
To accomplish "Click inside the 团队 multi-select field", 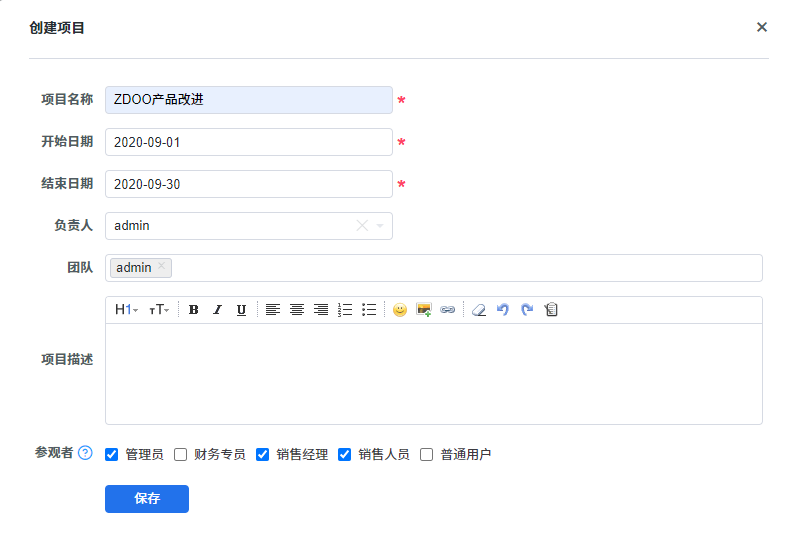I will click(434, 268).
